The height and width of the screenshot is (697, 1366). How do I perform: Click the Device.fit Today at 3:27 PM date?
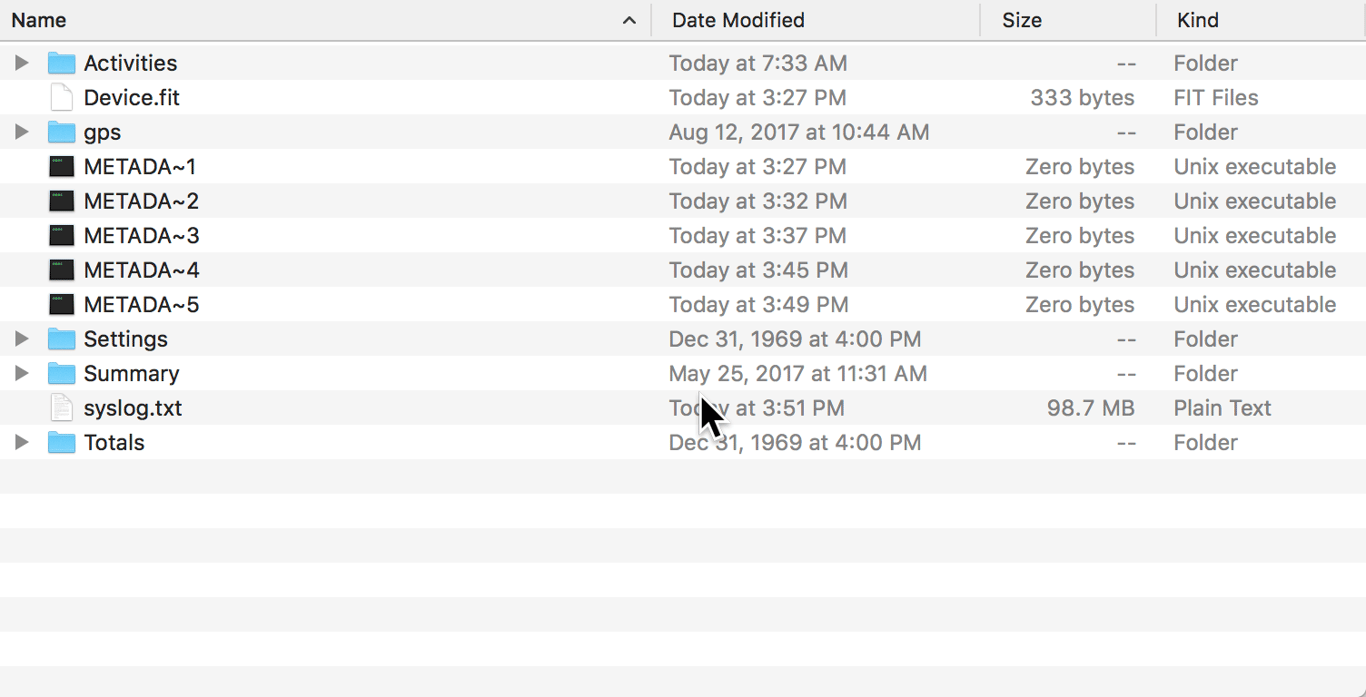click(758, 98)
